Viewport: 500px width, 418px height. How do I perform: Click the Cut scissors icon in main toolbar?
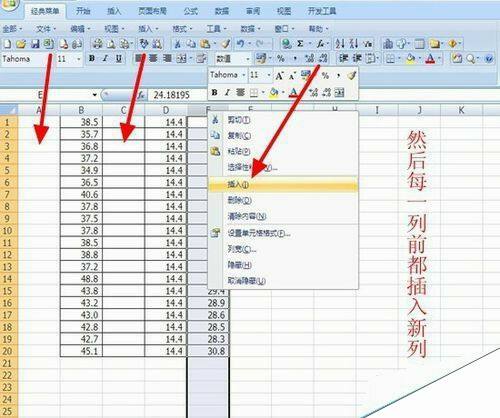click(178, 44)
